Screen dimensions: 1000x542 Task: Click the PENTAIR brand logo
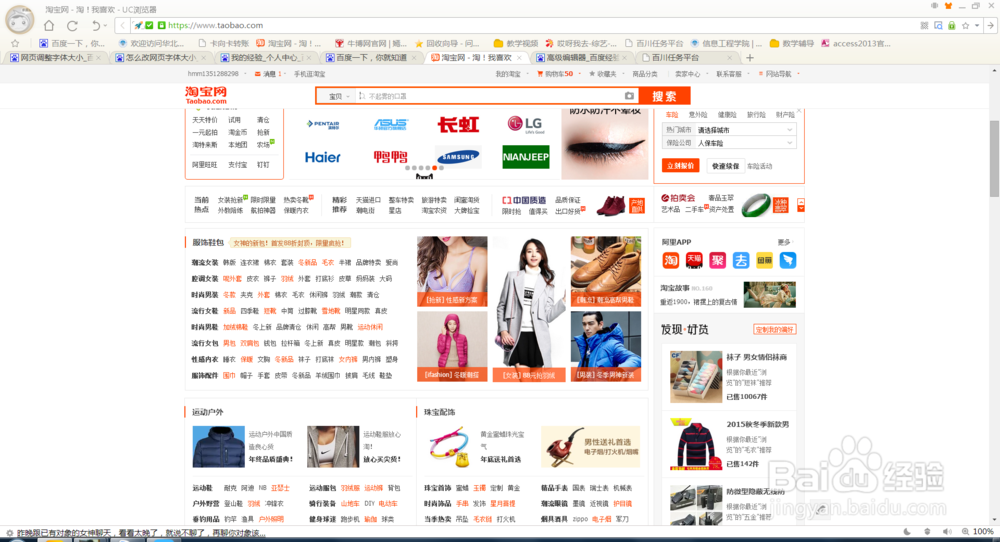323,124
